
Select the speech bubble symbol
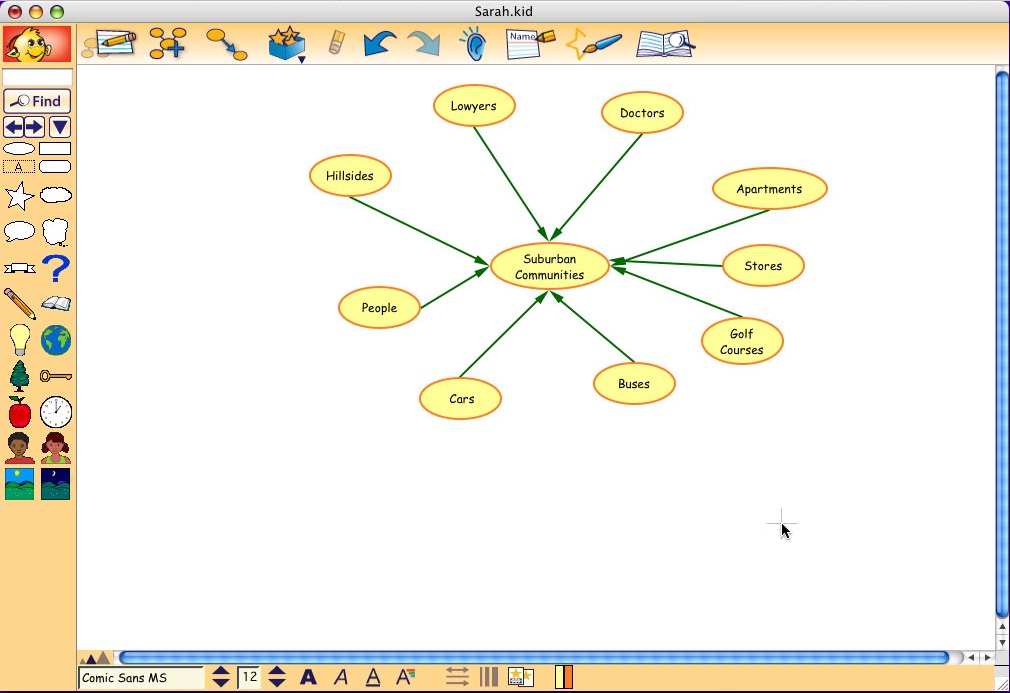pos(19,231)
